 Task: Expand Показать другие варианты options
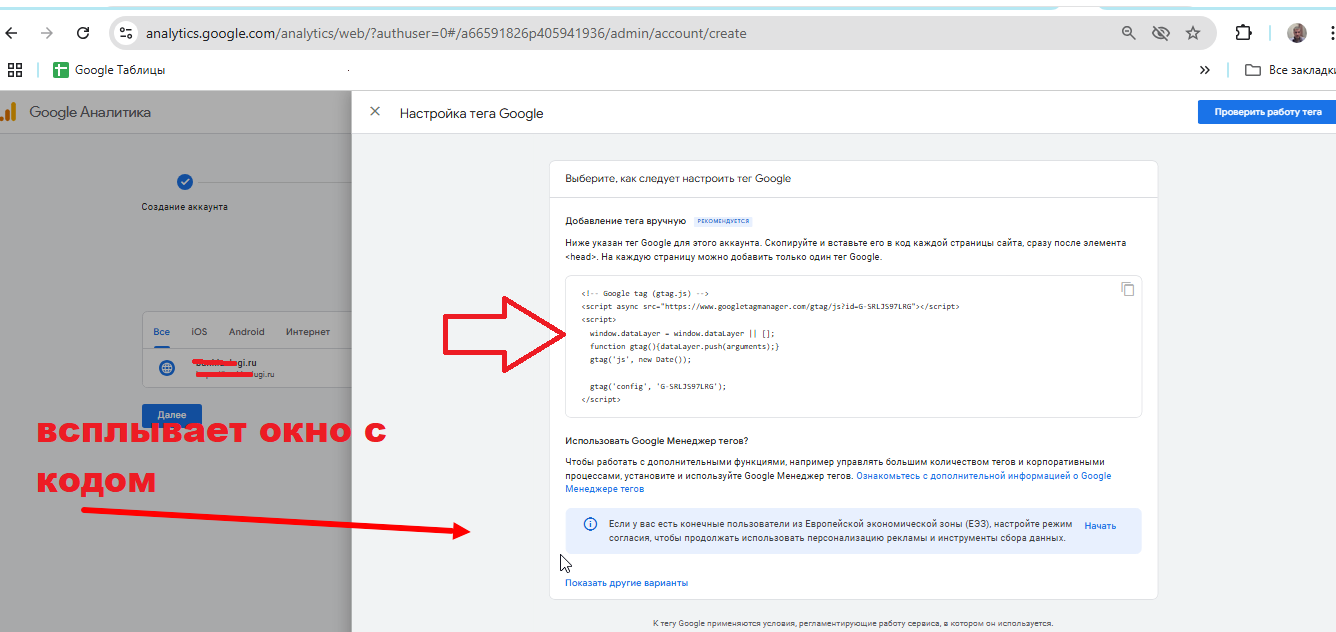click(626, 583)
